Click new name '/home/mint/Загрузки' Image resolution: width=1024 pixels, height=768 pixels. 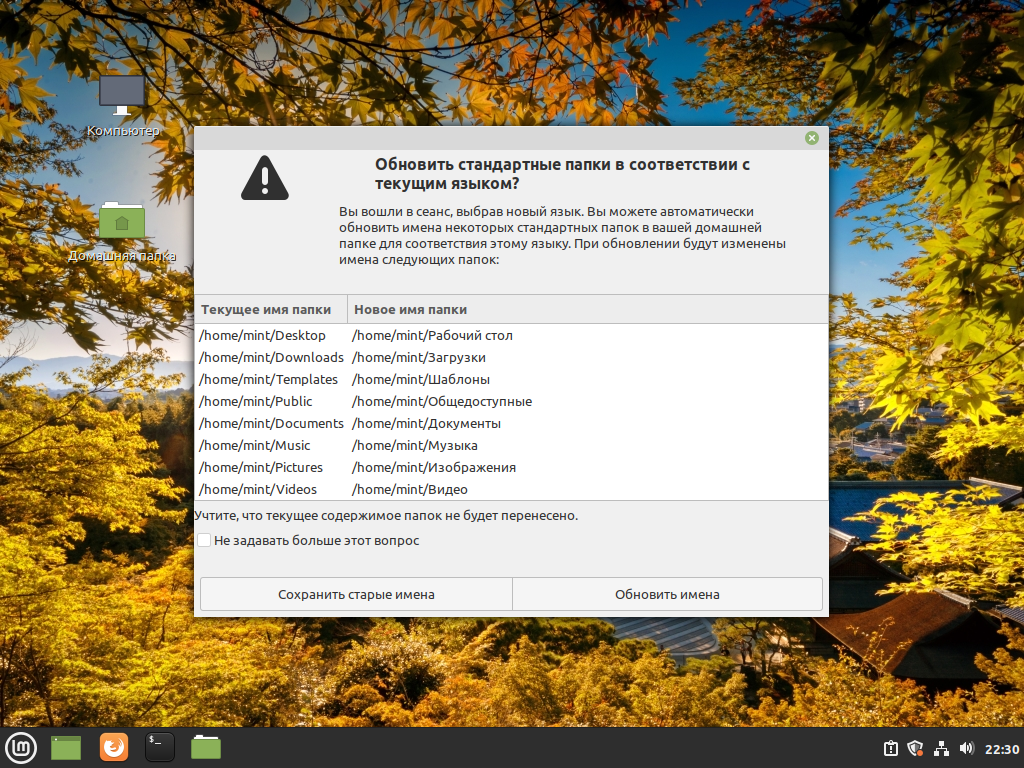(419, 358)
